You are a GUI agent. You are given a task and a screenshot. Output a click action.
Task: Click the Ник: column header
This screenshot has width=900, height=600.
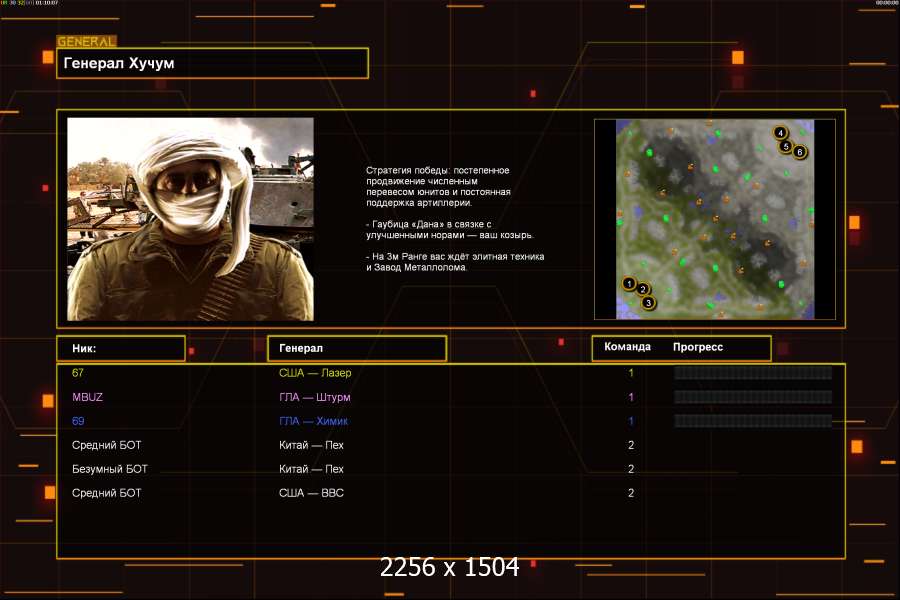121,349
